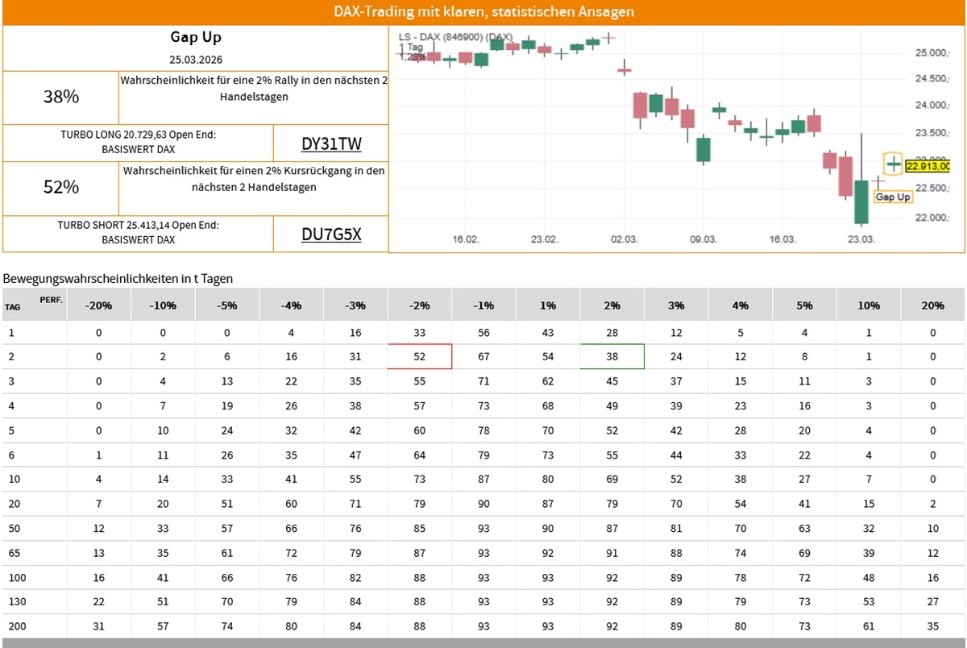This screenshot has width=967, height=648.
Task: Click the PERF. header label
Action: coord(51,299)
